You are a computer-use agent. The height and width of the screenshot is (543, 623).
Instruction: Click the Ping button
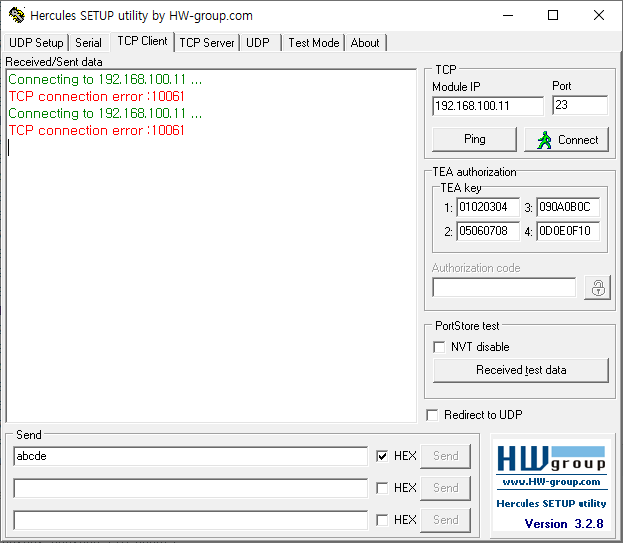[474, 139]
